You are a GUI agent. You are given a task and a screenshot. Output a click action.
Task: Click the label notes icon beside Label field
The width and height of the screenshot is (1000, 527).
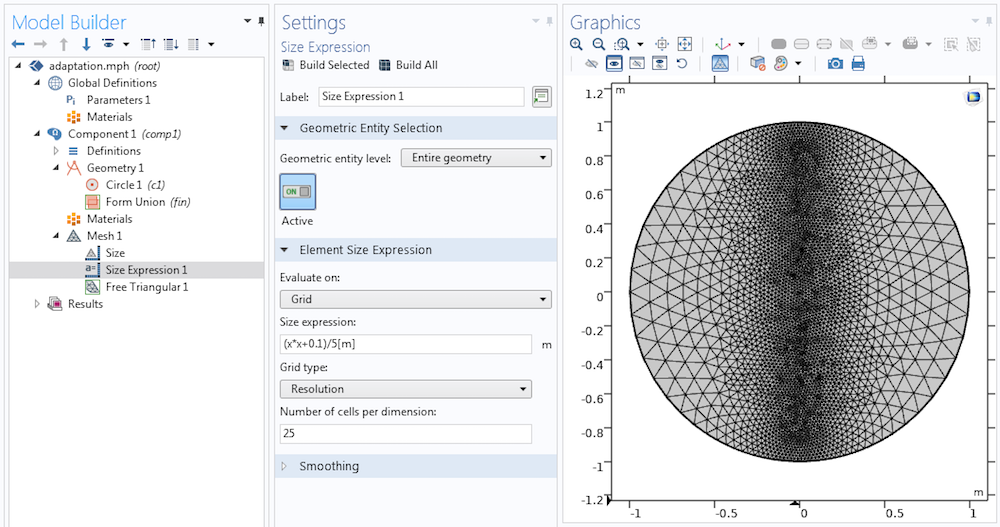pos(541,96)
